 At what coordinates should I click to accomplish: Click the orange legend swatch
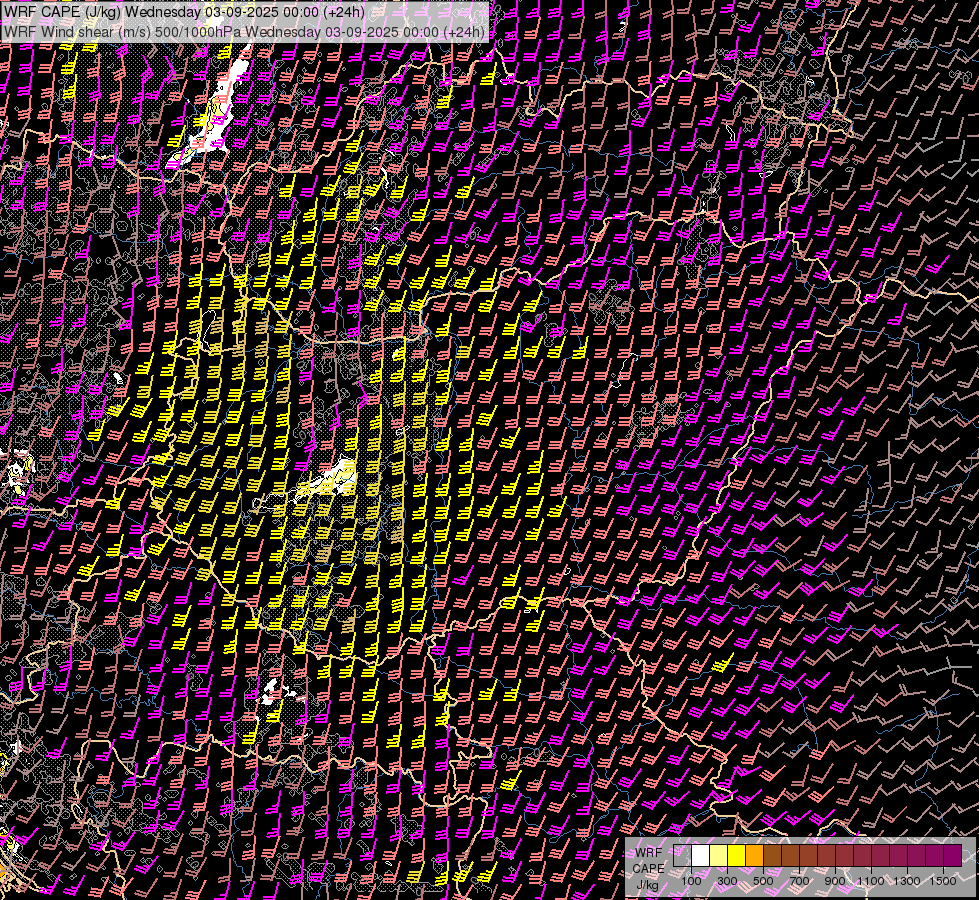(x=754, y=855)
